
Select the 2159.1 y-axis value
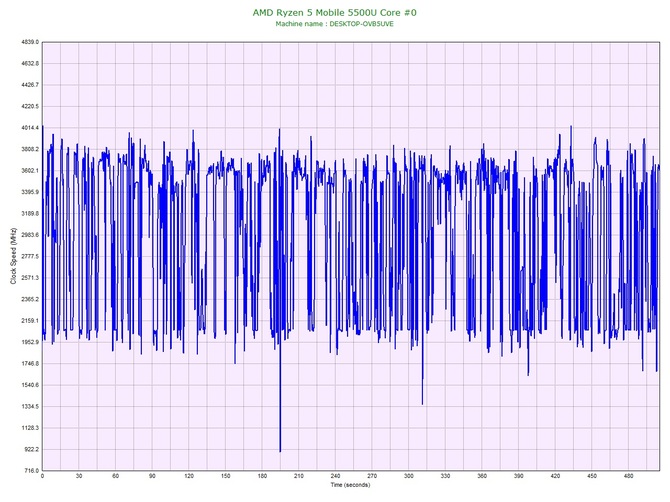point(29,321)
